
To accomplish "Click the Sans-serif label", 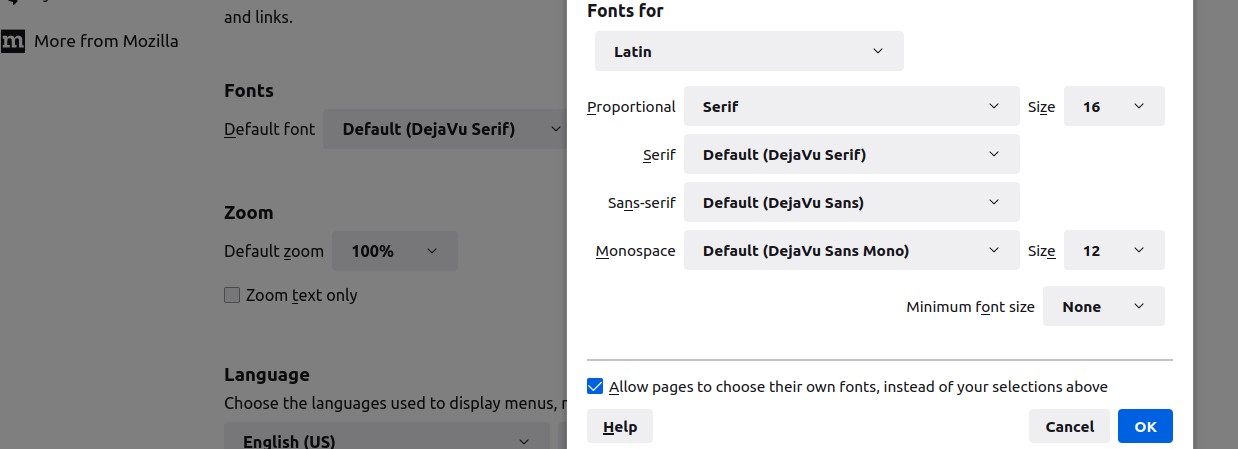I will 642,203.
